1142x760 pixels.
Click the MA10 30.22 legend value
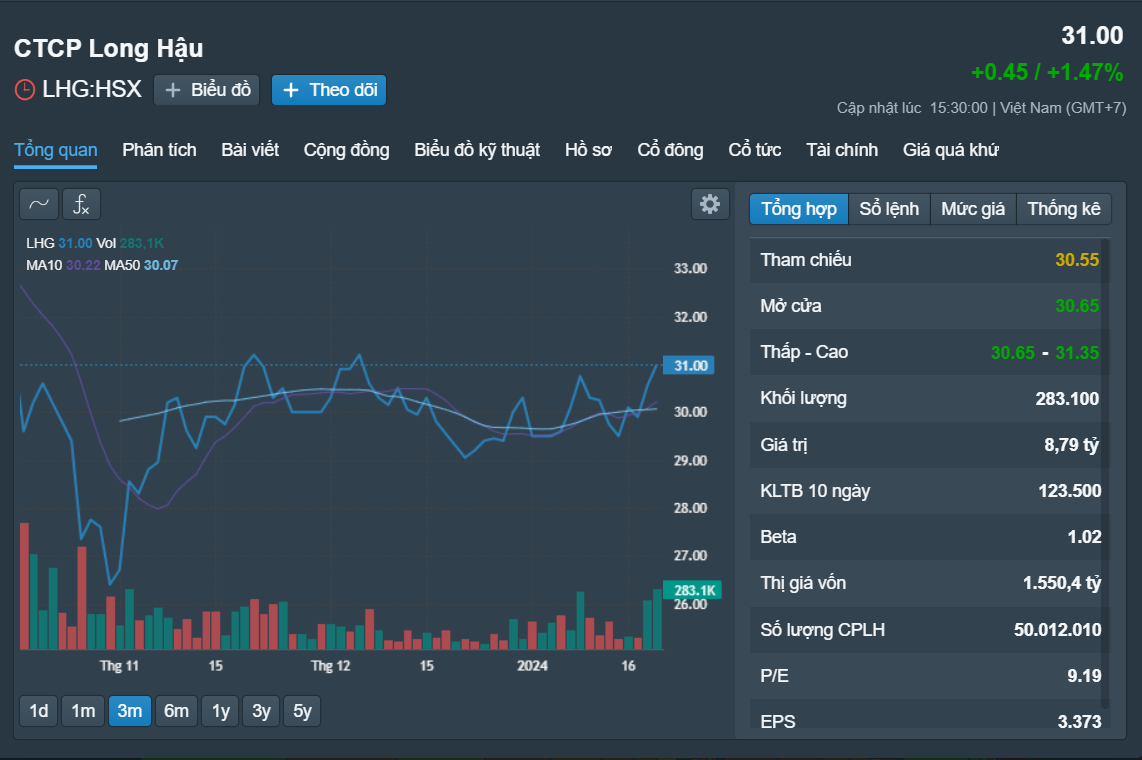[83, 265]
